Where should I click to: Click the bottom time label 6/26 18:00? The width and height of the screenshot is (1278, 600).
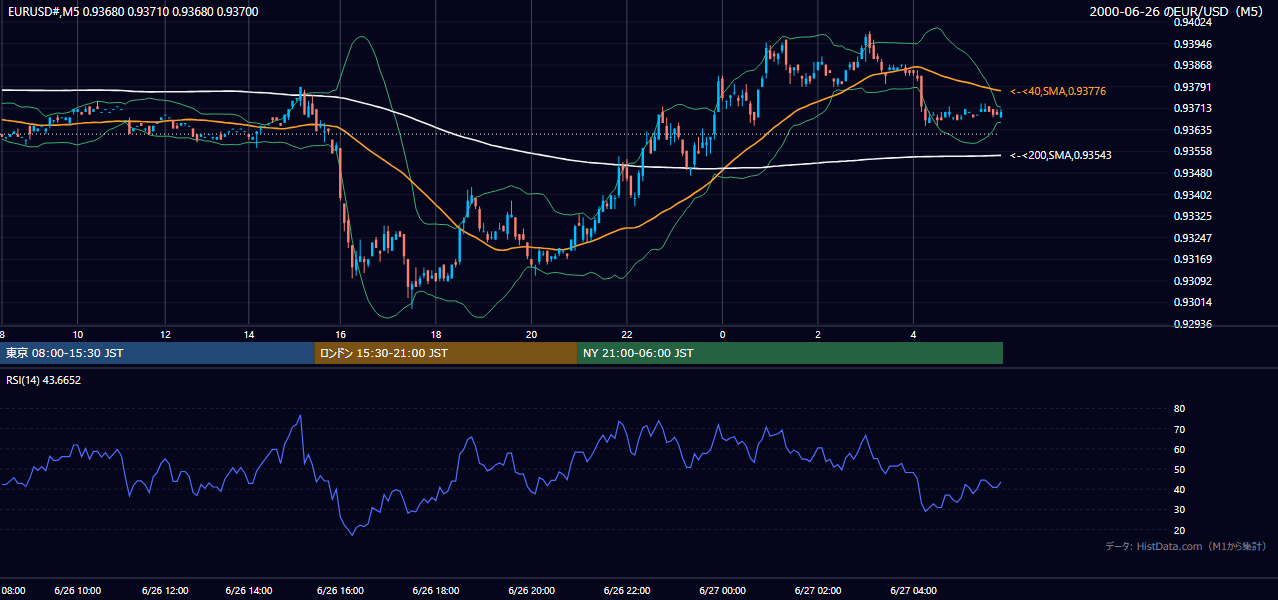click(436, 591)
